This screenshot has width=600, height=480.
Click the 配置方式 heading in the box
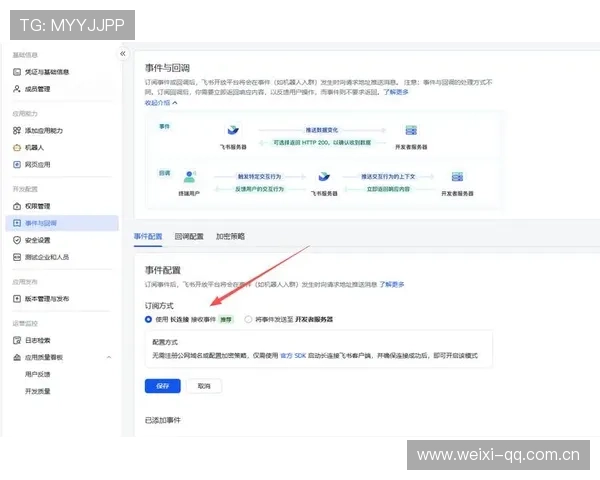click(165, 342)
